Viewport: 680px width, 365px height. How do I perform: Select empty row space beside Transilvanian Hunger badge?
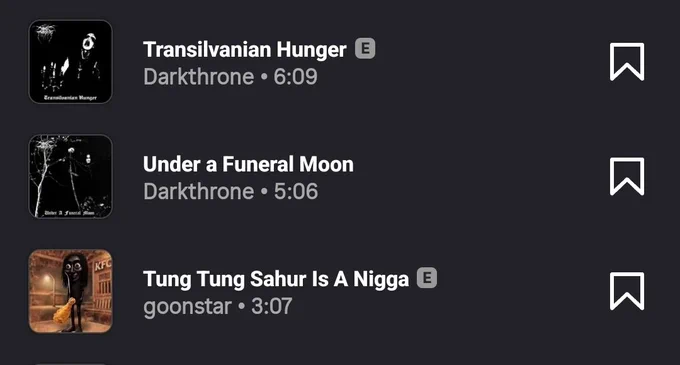[x=492, y=62]
